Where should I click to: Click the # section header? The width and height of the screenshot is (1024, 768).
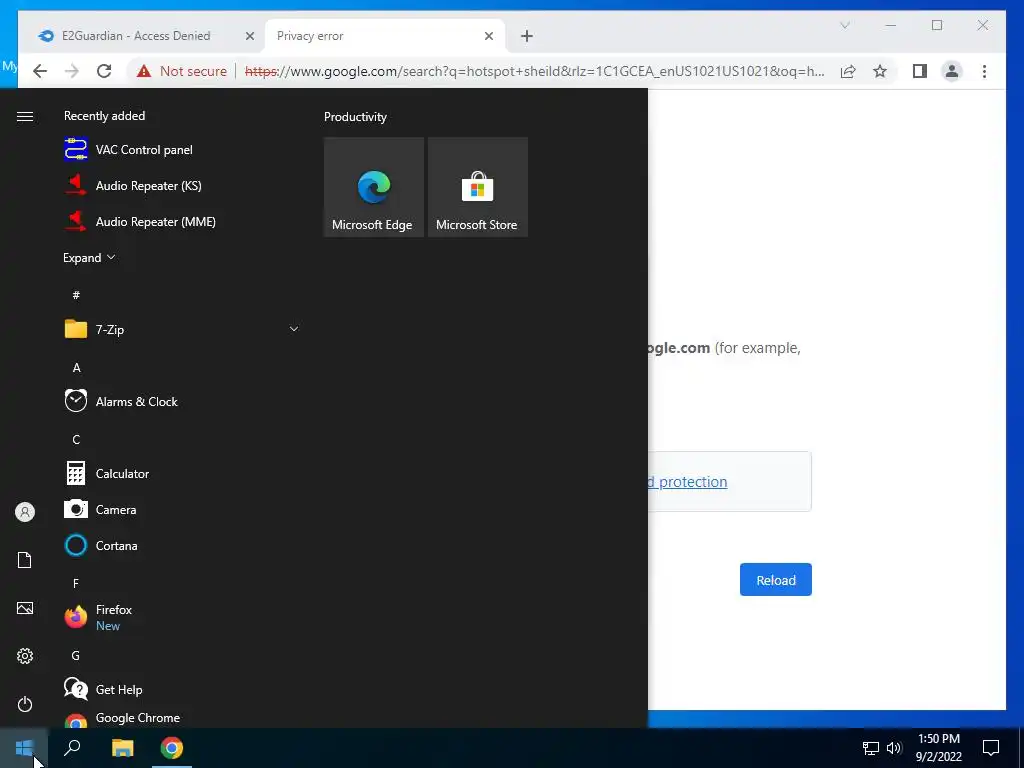pyautogui.click(x=76, y=295)
